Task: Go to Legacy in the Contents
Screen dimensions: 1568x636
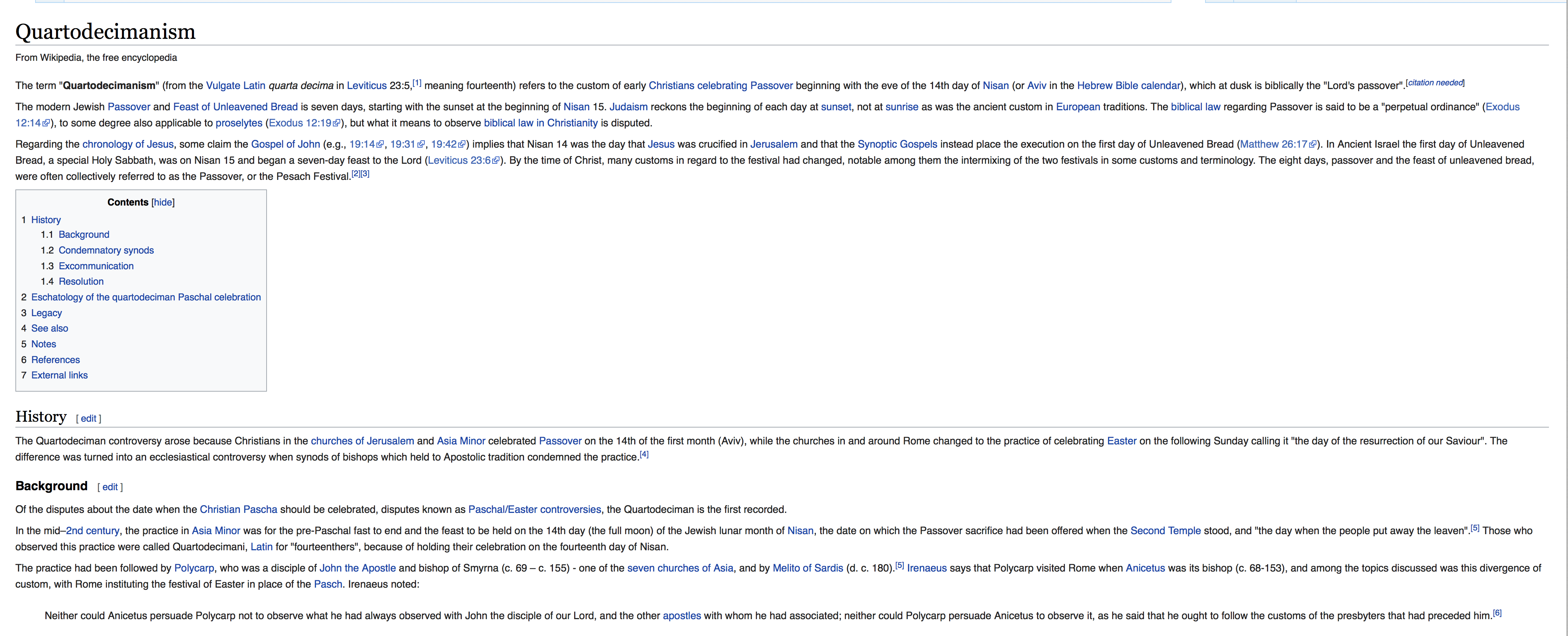Action: pyautogui.click(x=46, y=313)
